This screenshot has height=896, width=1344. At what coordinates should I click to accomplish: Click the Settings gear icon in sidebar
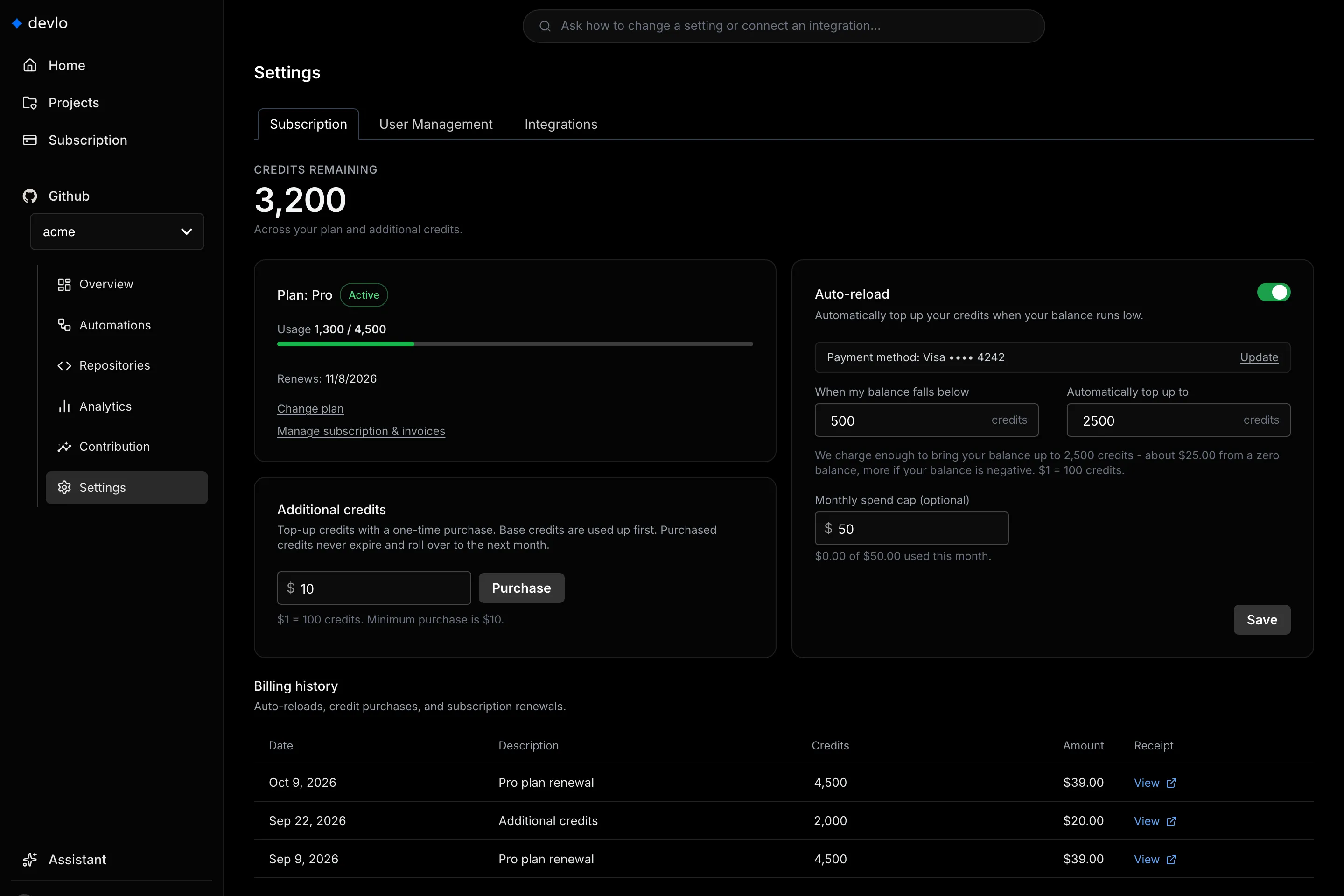tap(64, 487)
